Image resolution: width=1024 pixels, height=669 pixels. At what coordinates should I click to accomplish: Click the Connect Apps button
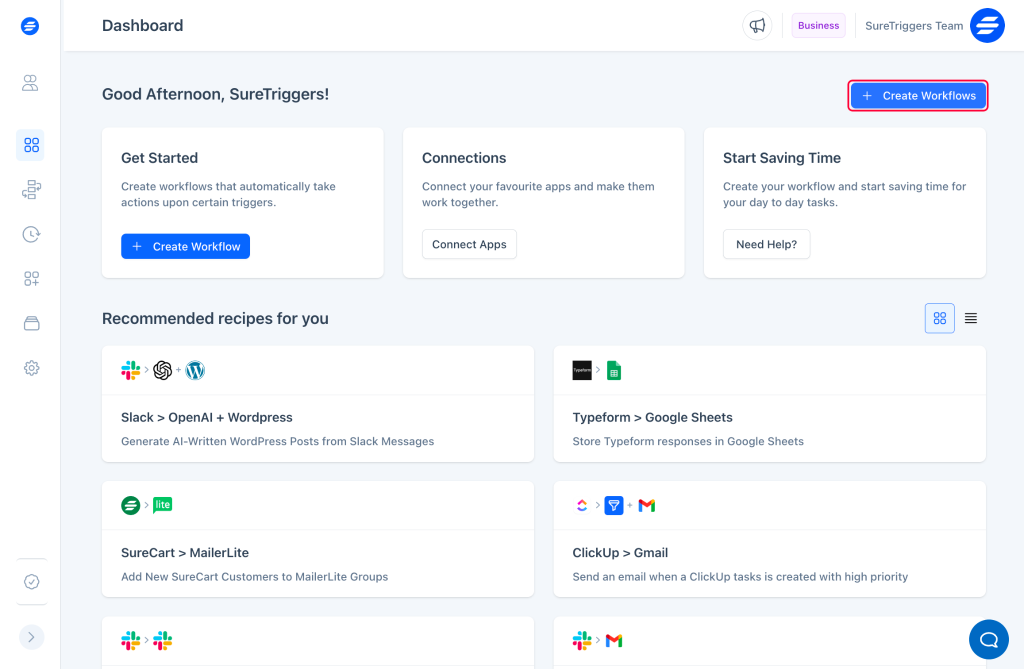(469, 243)
